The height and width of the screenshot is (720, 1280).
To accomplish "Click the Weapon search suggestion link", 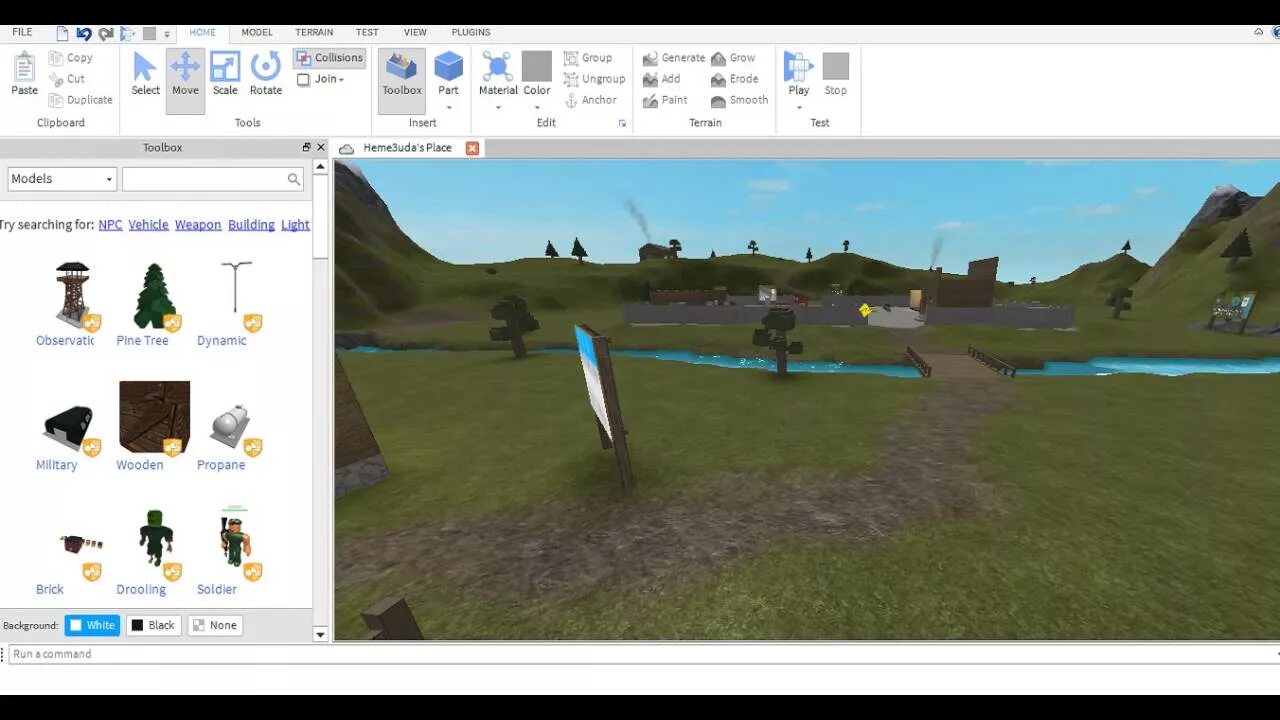I will [x=198, y=225].
